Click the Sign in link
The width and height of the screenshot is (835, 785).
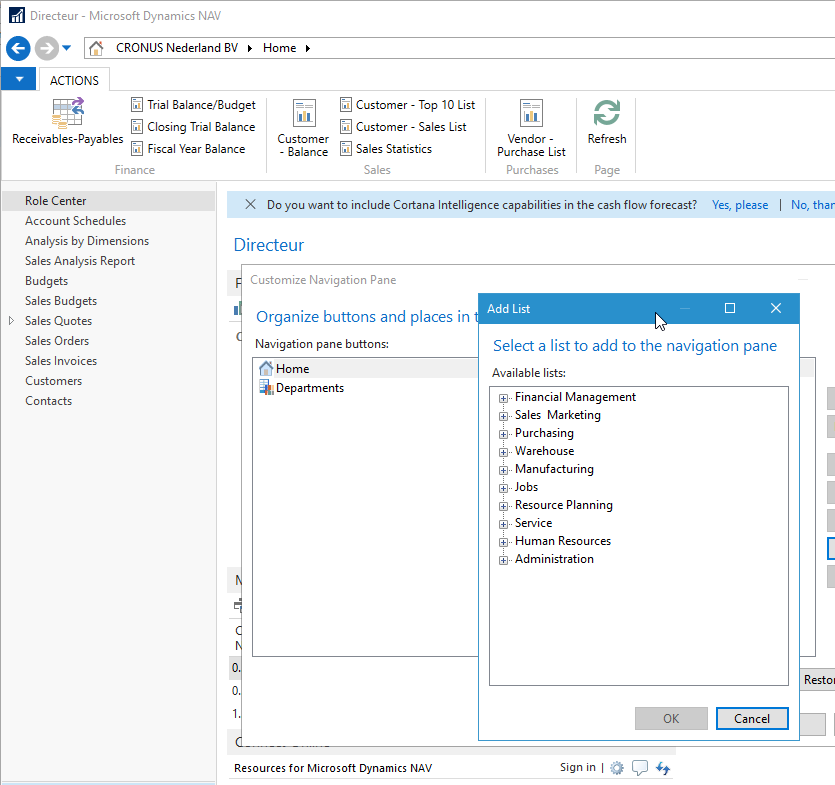tap(578, 767)
